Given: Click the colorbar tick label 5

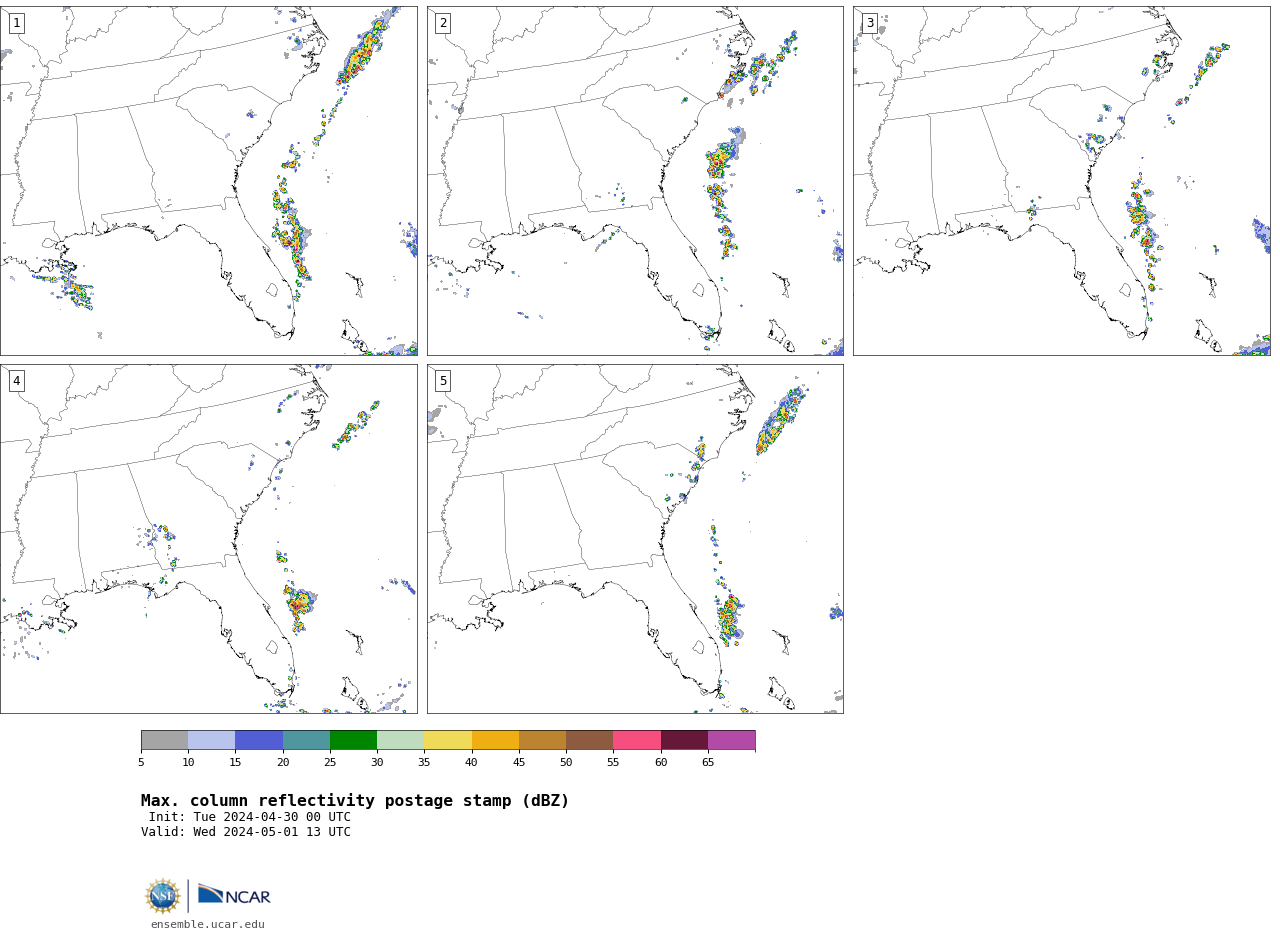Looking at the screenshot, I should [141, 763].
